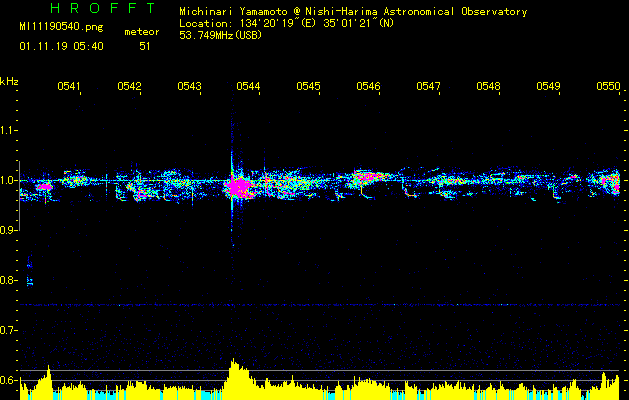Click the HROFFT title text
The height and width of the screenshot is (400, 629).
103,8
